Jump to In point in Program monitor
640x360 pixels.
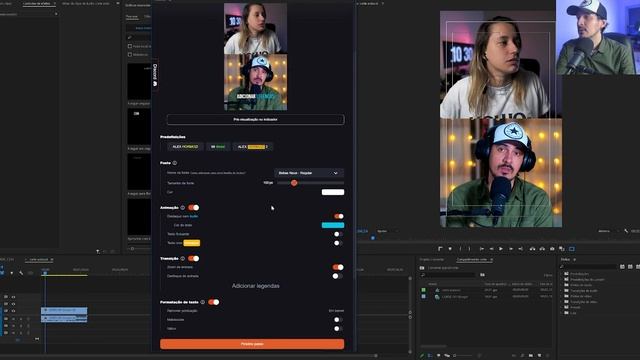click(482, 249)
